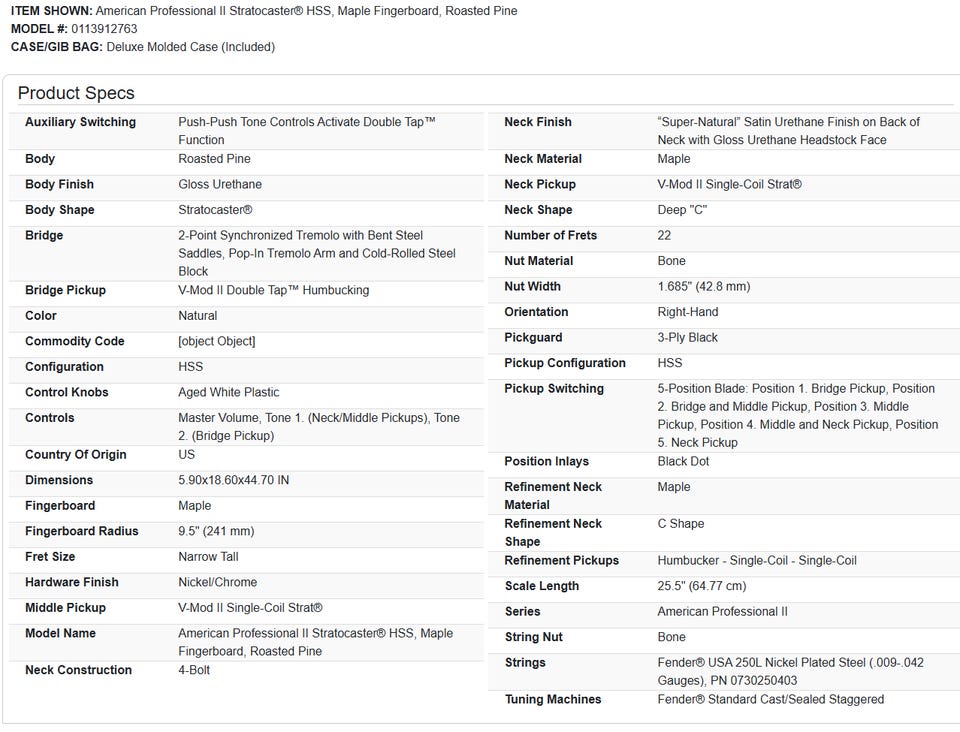Click the Nut Width 1.685" value
Image resolution: width=960 pixels, height=732 pixels.
coord(703,286)
